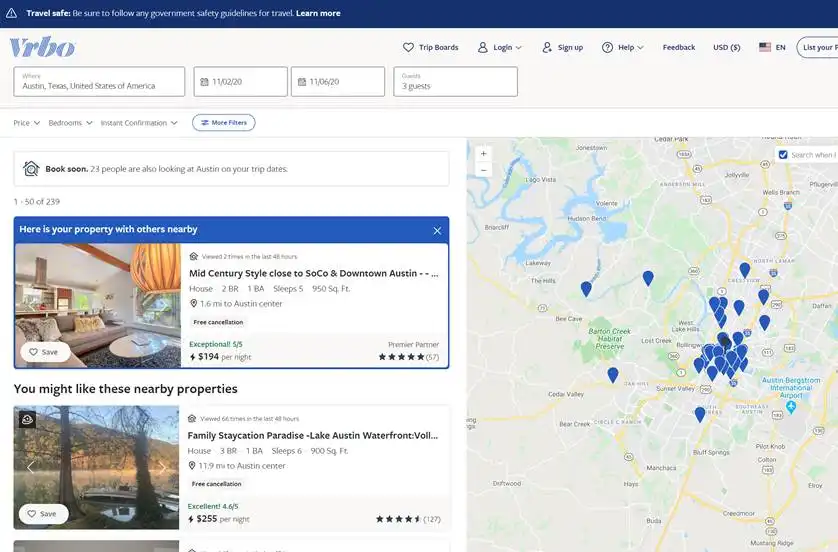The width and height of the screenshot is (838, 552).
Task: Zoom out on the map
Action: [x=483, y=170]
